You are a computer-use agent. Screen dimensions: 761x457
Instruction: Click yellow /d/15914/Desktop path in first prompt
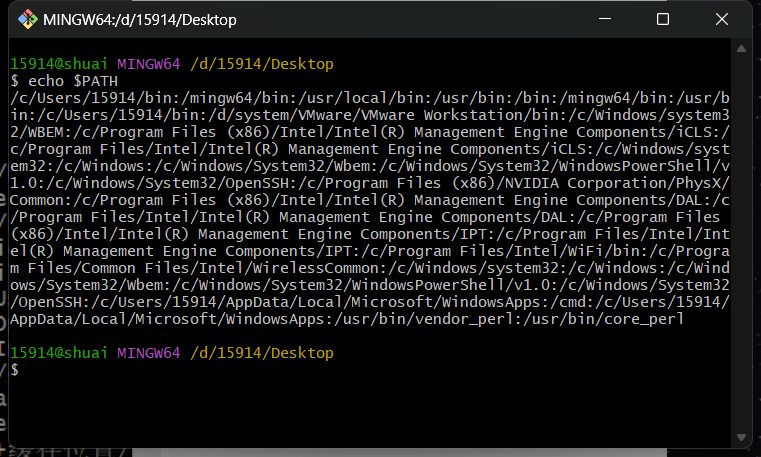[261, 64]
